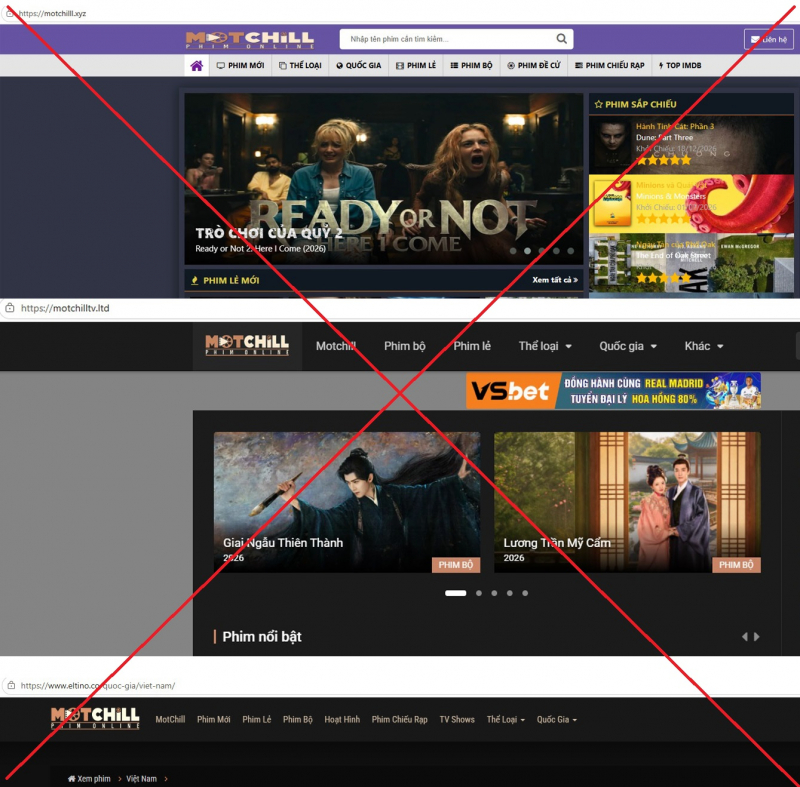
Task: Click Phim bộ in motchilltv.ltd navbar
Action: click(405, 346)
